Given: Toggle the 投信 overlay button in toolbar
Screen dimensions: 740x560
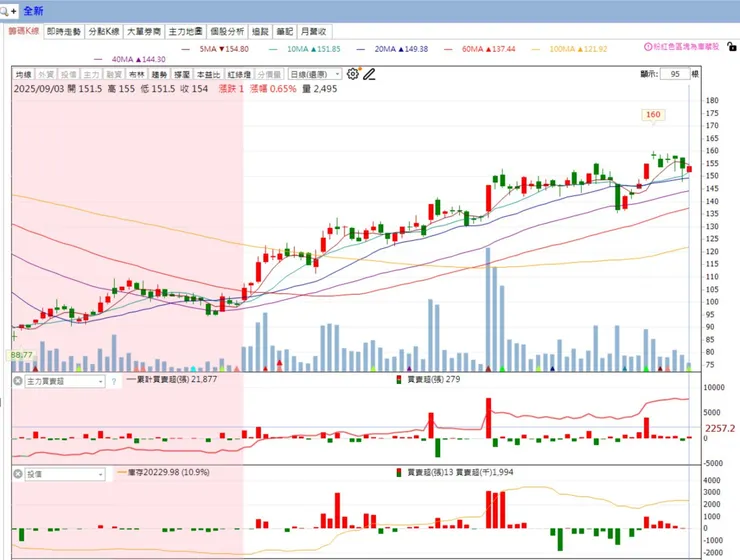Looking at the screenshot, I should click(x=68, y=75).
